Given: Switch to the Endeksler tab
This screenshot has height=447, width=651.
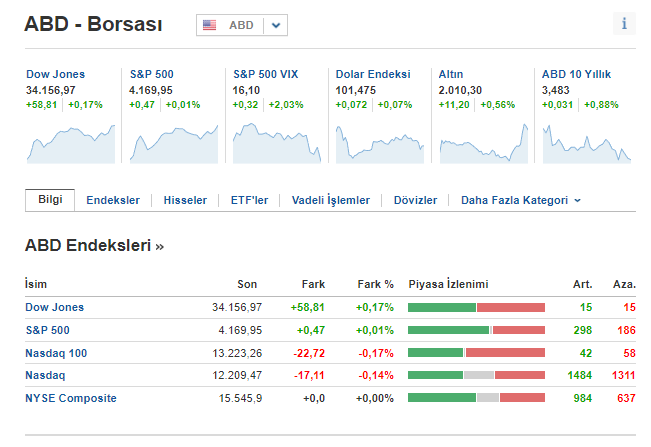Looking at the screenshot, I should 113,200.
